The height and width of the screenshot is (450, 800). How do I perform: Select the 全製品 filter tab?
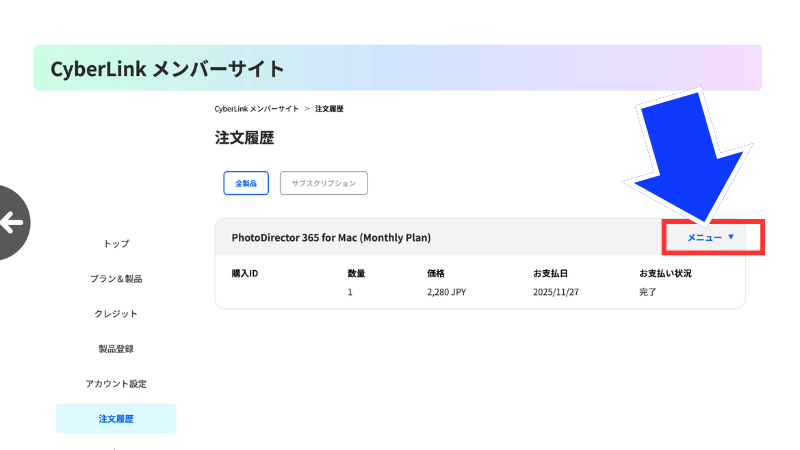(x=246, y=183)
